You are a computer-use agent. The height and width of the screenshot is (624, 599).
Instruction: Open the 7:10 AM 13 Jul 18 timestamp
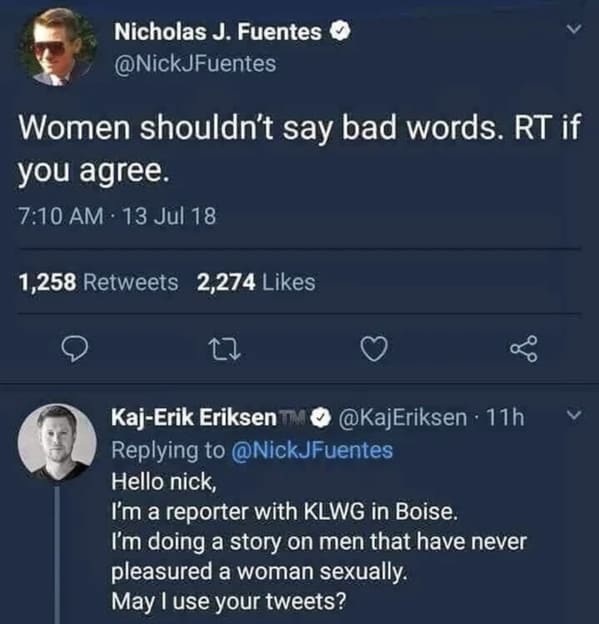(117, 216)
